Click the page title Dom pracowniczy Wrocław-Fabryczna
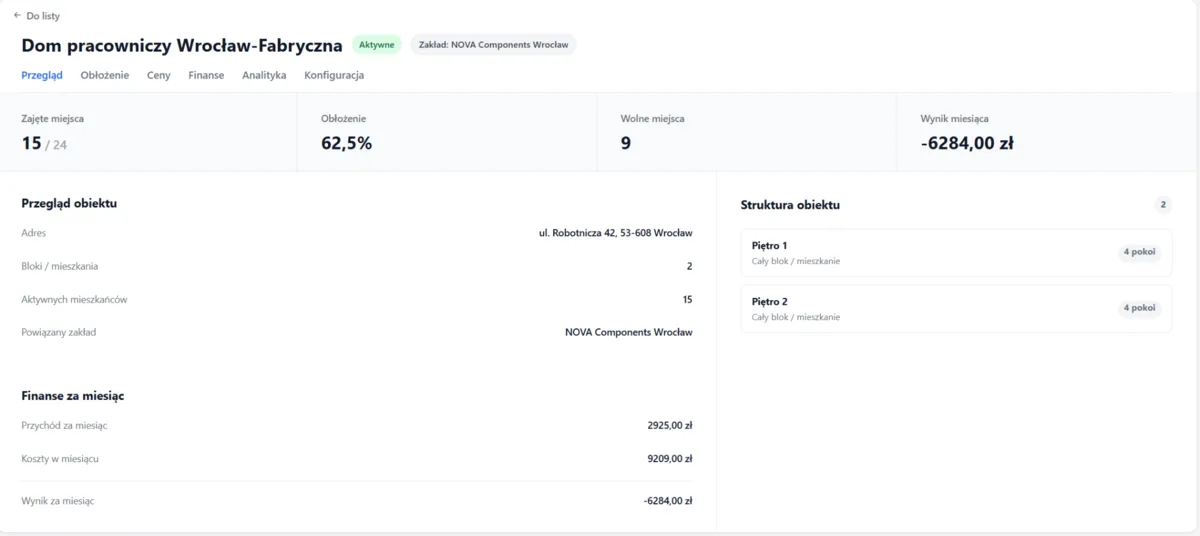The height and width of the screenshot is (536, 1200). click(182, 45)
